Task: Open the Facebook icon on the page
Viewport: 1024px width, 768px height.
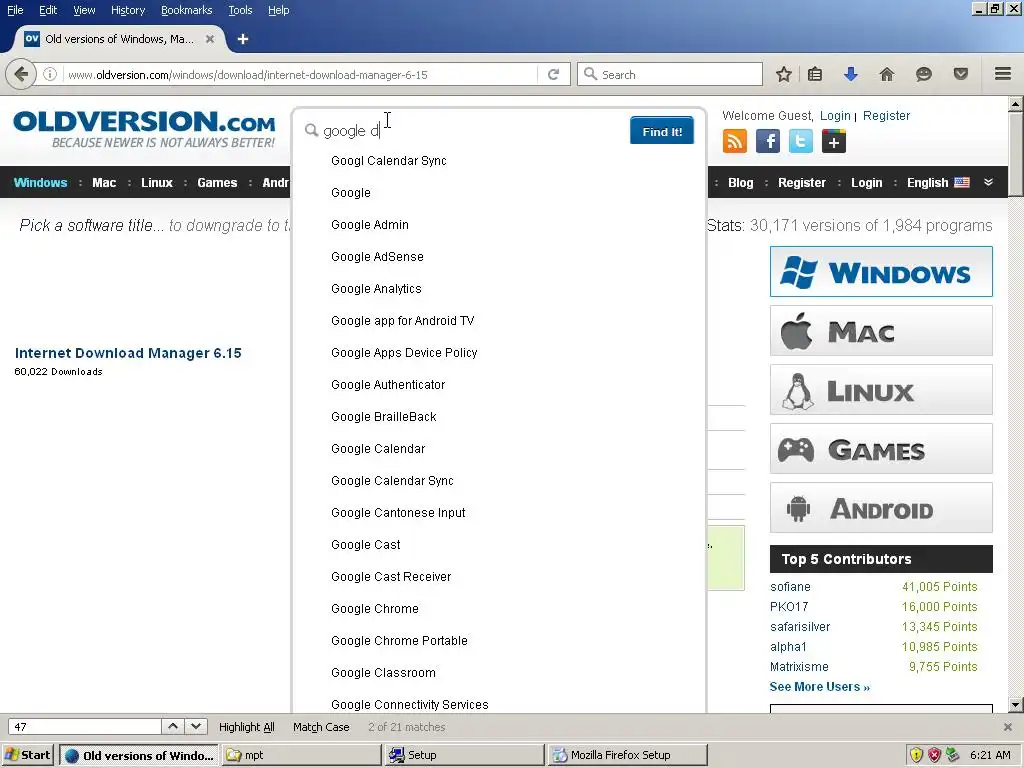Action: pyautogui.click(x=768, y=141)
